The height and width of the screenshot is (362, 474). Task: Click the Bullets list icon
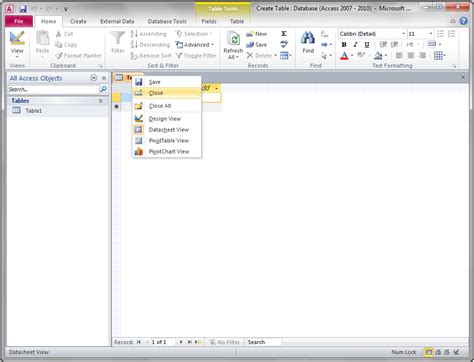pyautogui.click(x=440, y=34)
